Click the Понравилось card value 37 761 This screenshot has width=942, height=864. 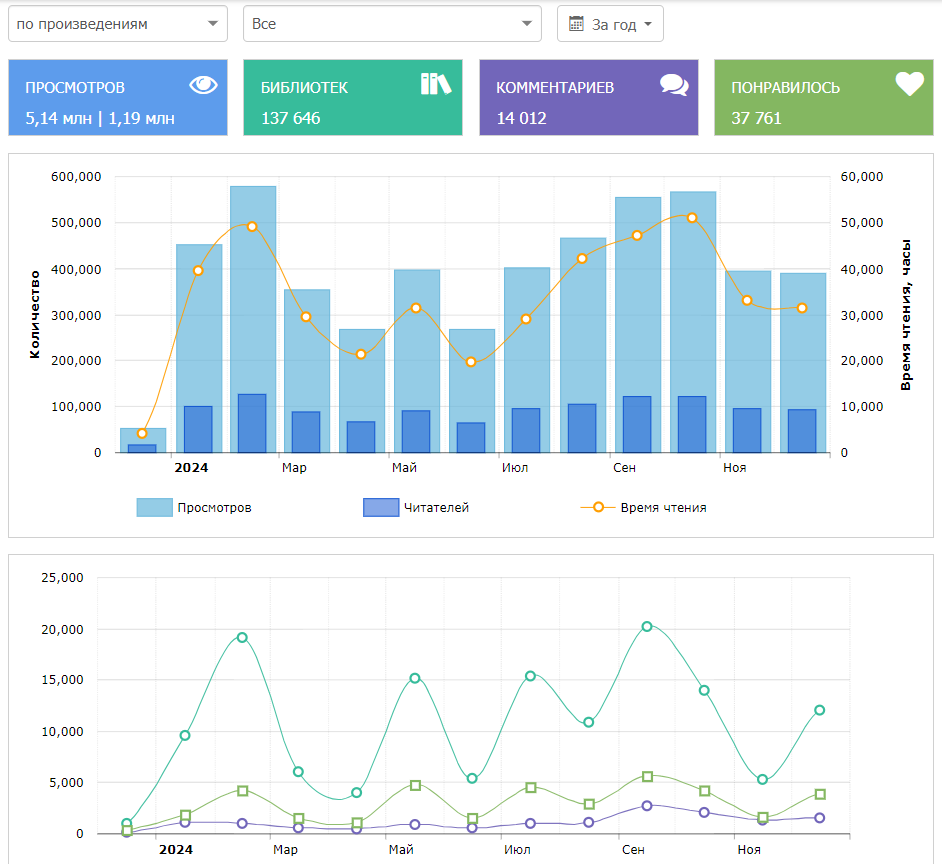click(756, 118)
